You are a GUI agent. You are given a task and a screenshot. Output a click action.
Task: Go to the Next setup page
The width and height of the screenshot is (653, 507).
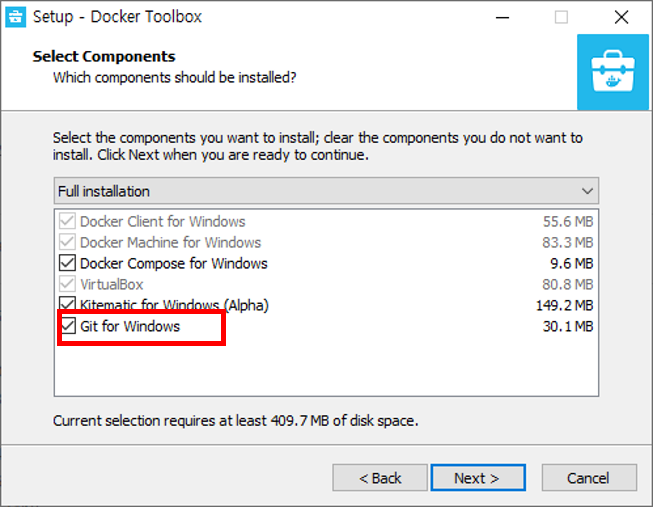478,478
